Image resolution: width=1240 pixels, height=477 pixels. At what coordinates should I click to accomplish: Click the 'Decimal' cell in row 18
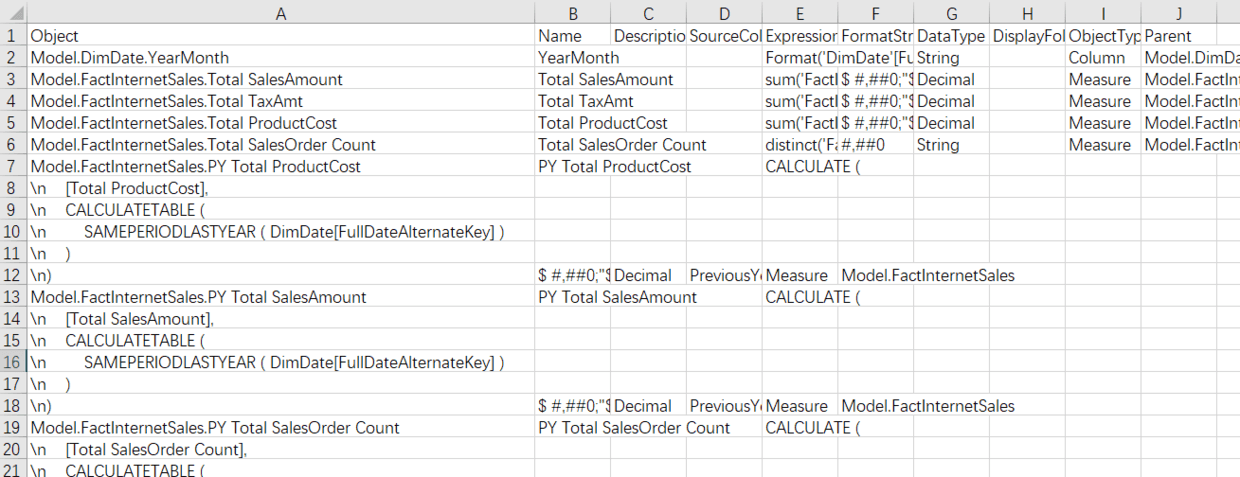point(648,406)
